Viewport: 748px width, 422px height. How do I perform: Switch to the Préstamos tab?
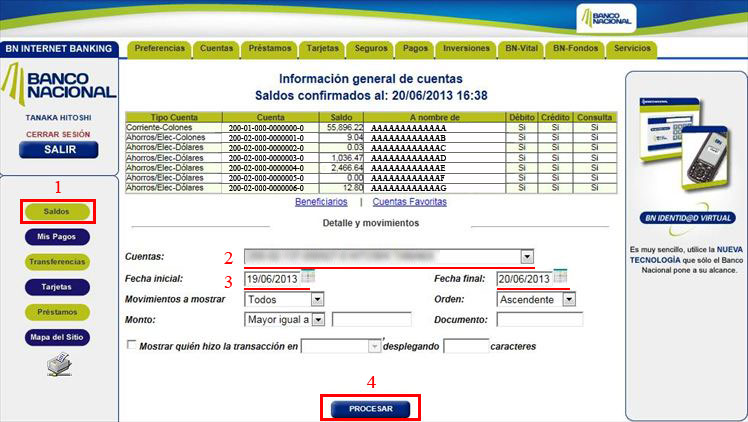[x=270, y=49]
